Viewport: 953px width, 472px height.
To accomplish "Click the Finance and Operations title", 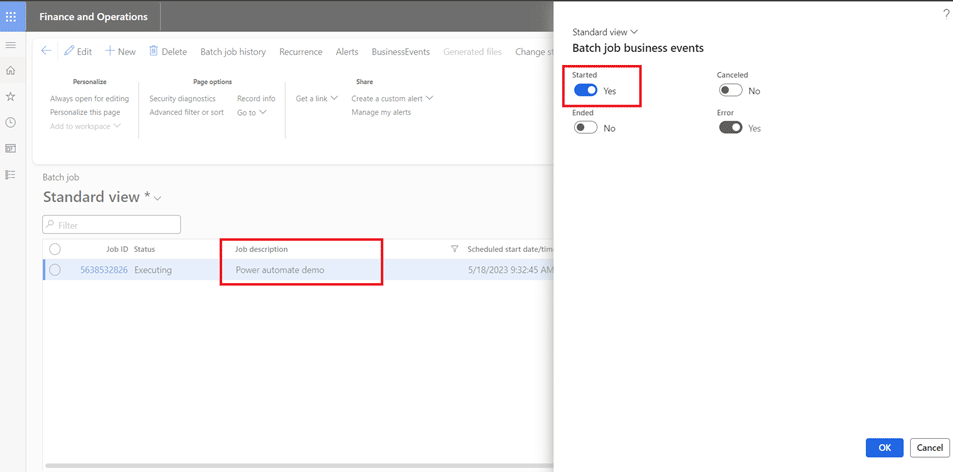I will click(x=93, y=16).
